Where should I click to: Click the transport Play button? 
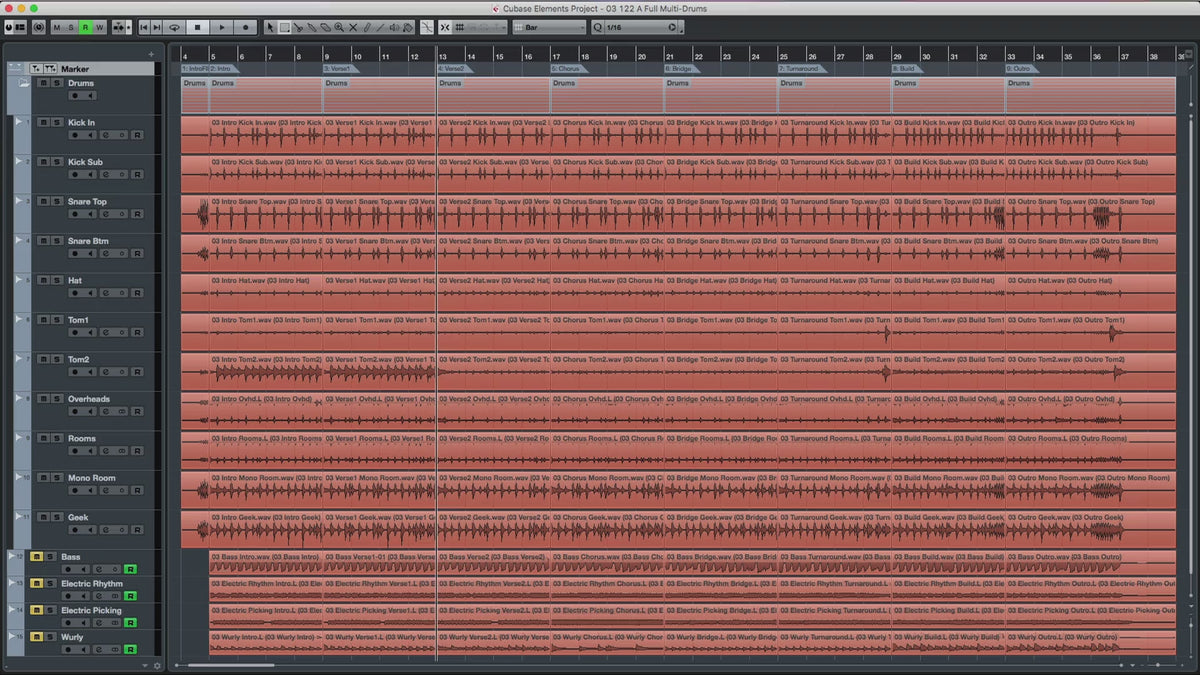click(222, 28)
